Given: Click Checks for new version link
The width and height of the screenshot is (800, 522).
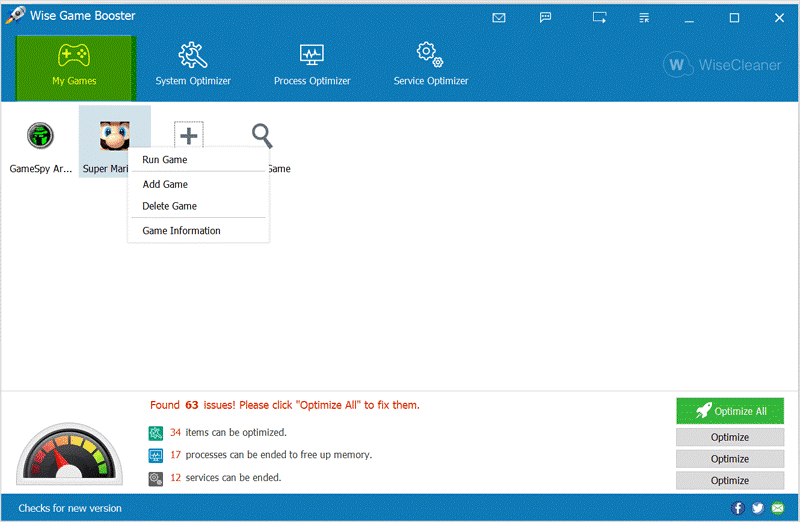Looking at the screenshot, I should pyautogui.click(x=70, y=508).
